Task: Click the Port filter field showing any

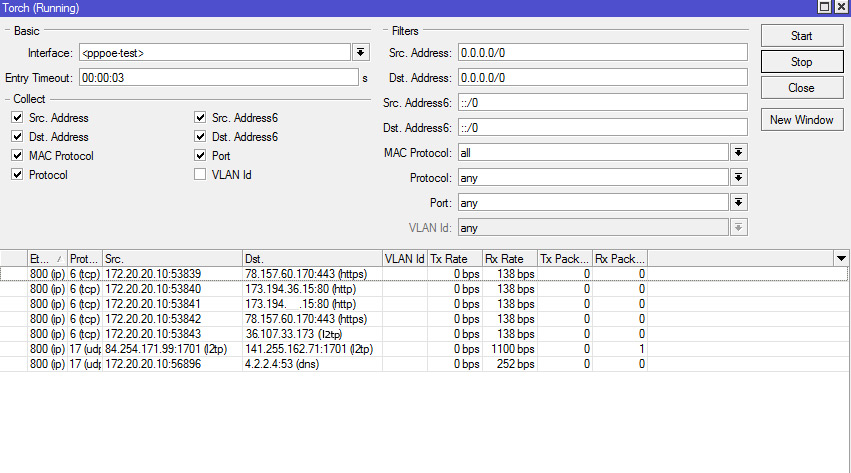Action: click(593, 202)
